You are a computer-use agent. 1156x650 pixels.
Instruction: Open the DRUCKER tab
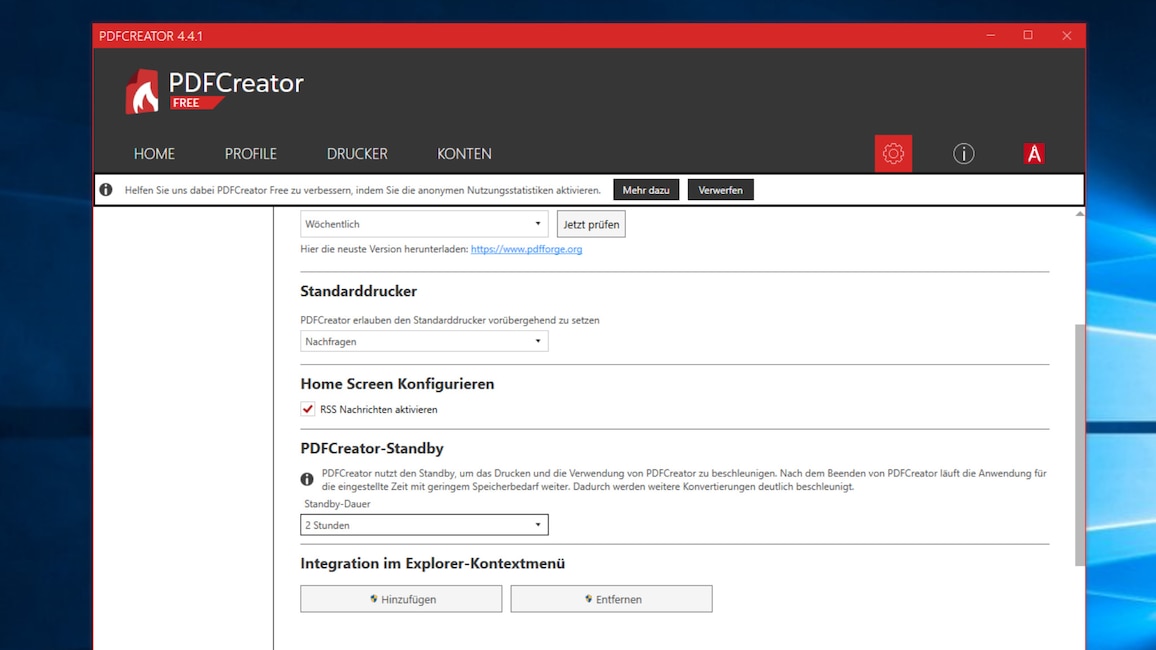(x=357, y=153)
